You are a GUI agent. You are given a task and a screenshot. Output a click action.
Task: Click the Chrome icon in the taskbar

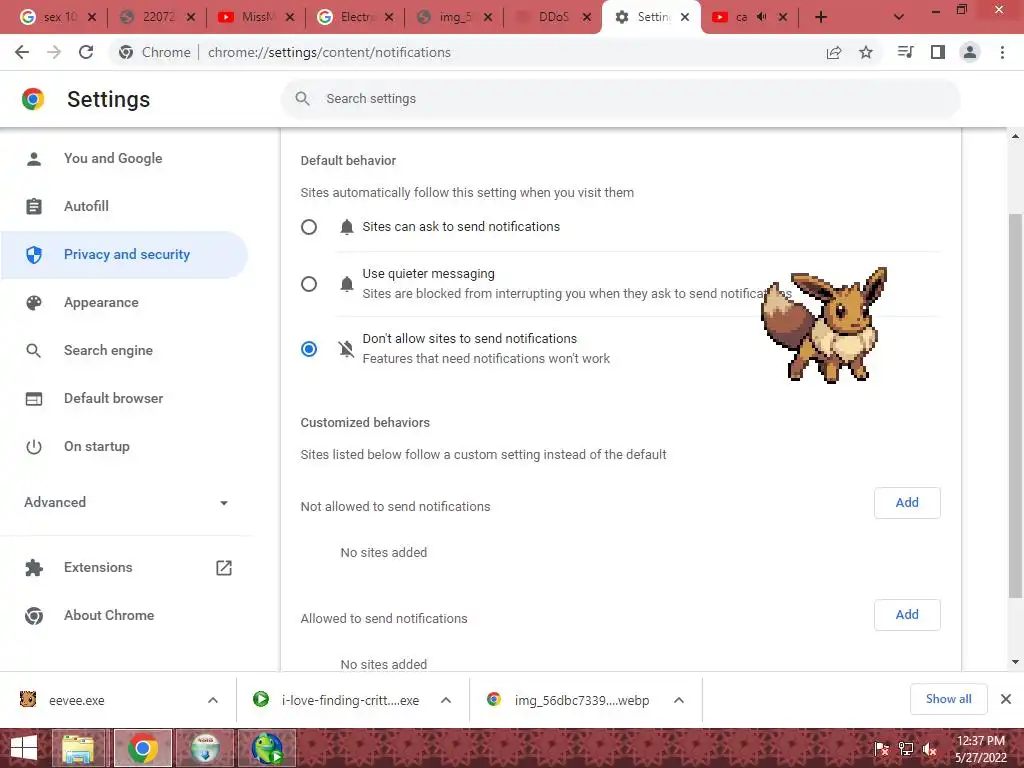(143, 748)
